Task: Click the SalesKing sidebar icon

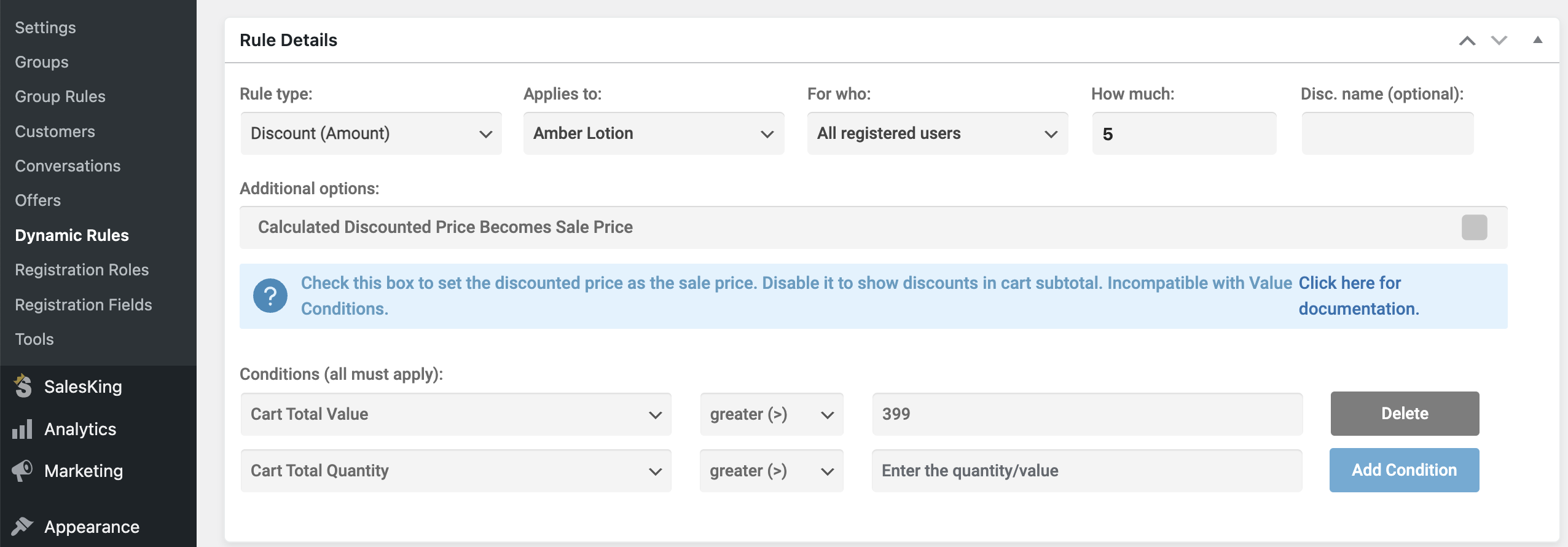Action: pos(23,386)
